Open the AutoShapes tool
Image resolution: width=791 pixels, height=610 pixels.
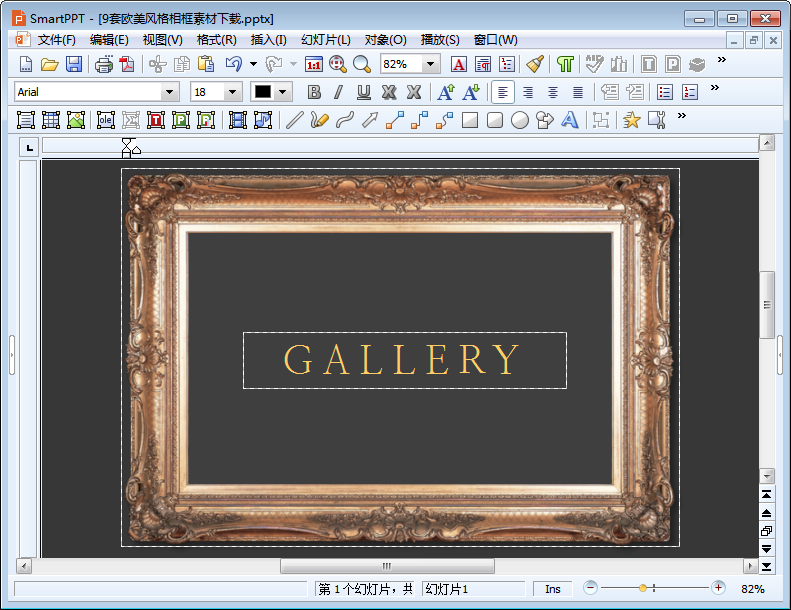coord(545,120)
